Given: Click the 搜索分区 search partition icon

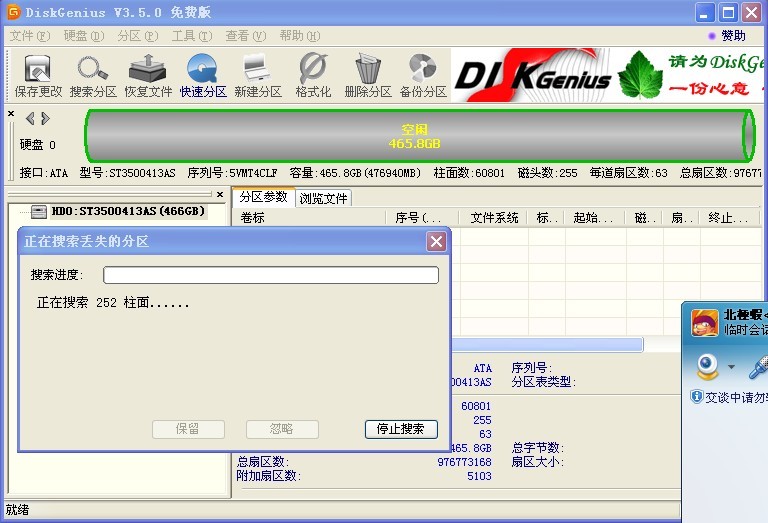Looking at the screenshot, I should point(93,74).
